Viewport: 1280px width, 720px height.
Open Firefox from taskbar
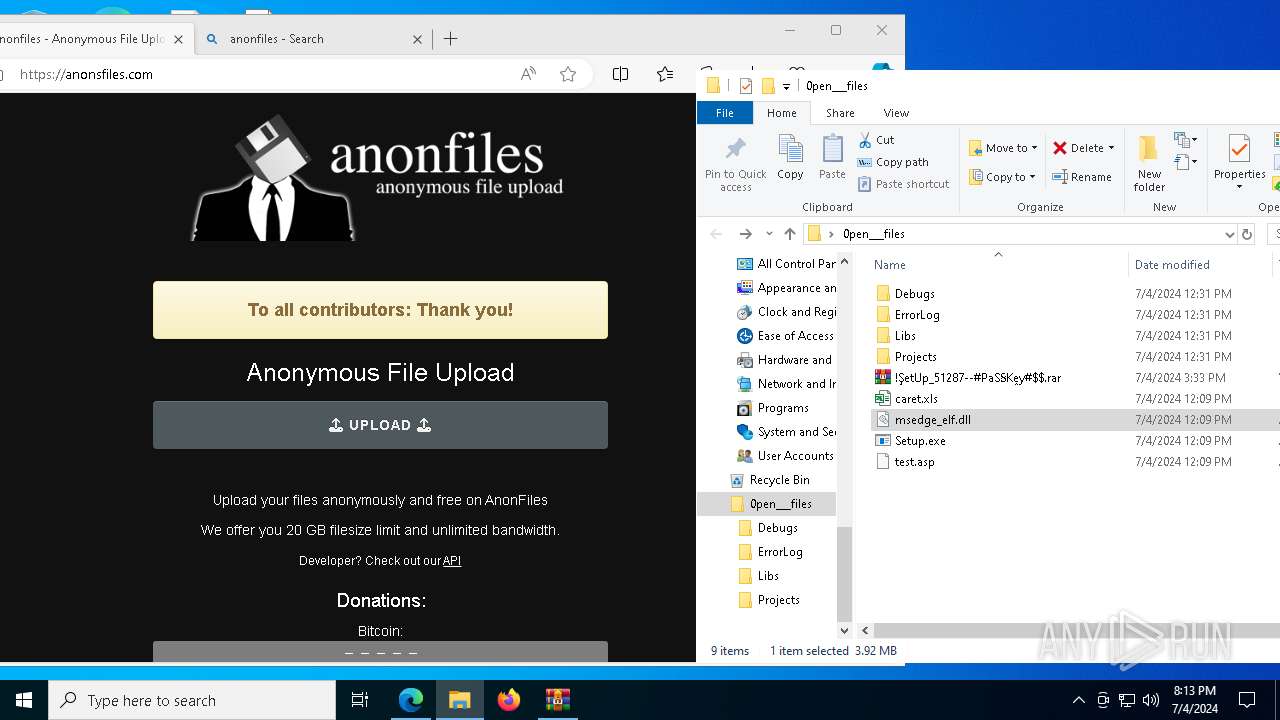[x=509, y=700]
